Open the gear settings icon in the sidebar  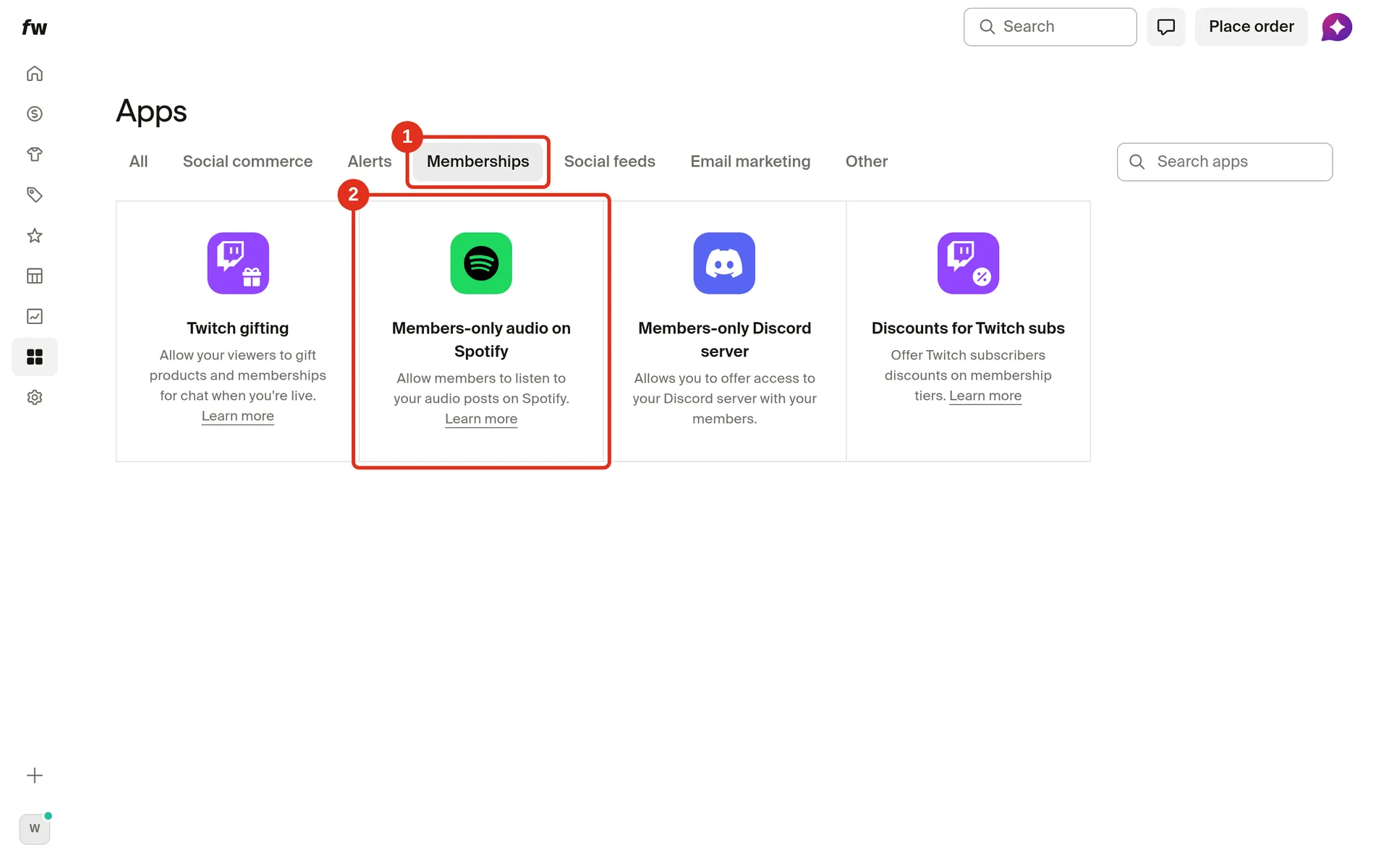(35, 398)
